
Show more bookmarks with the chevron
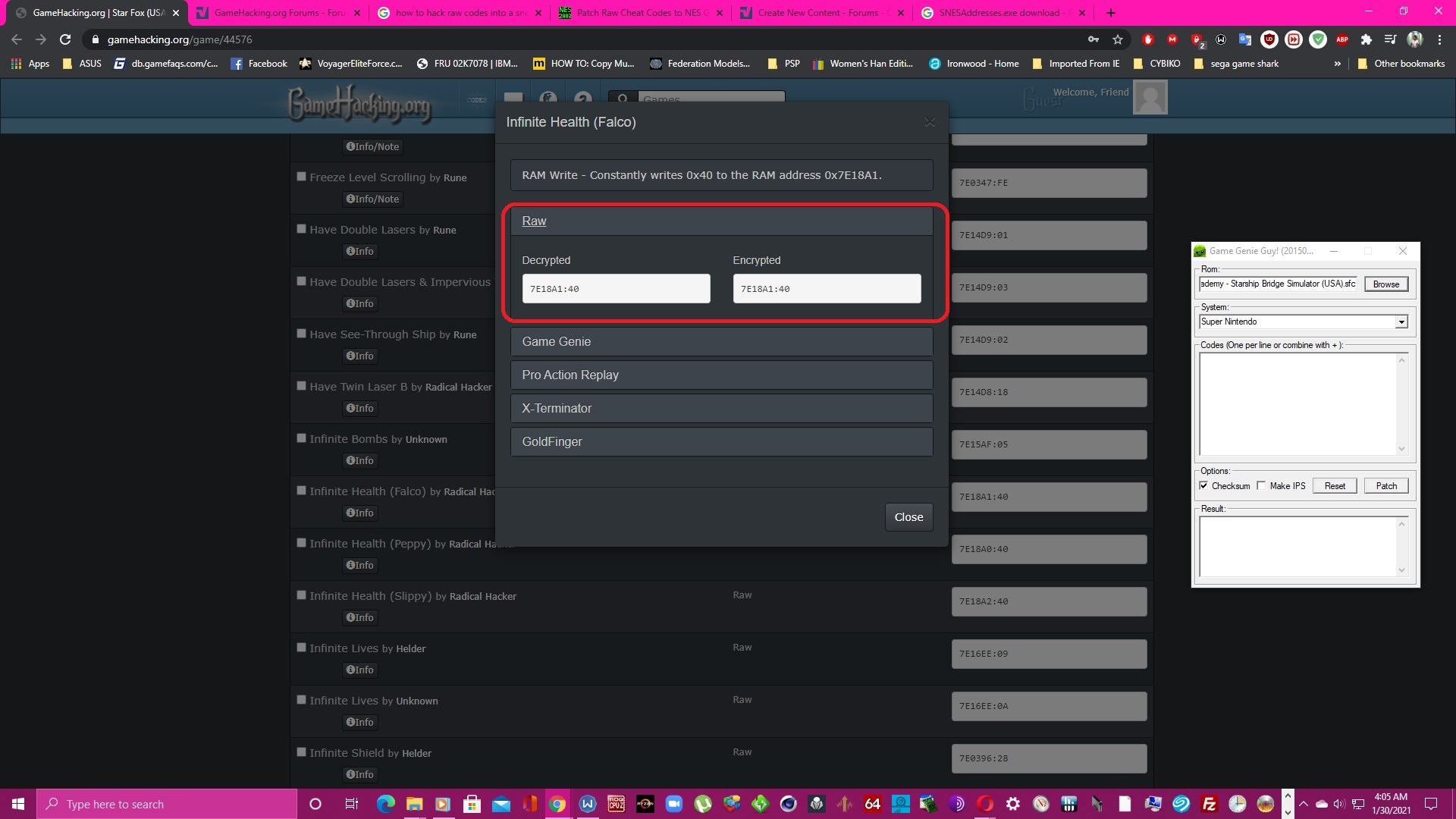[x=1337, y=64]
